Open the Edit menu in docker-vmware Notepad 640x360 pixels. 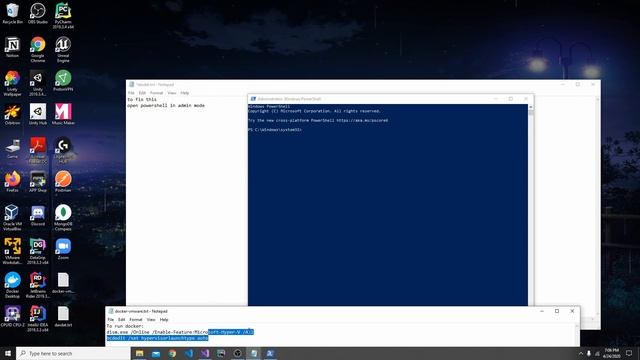122,320
